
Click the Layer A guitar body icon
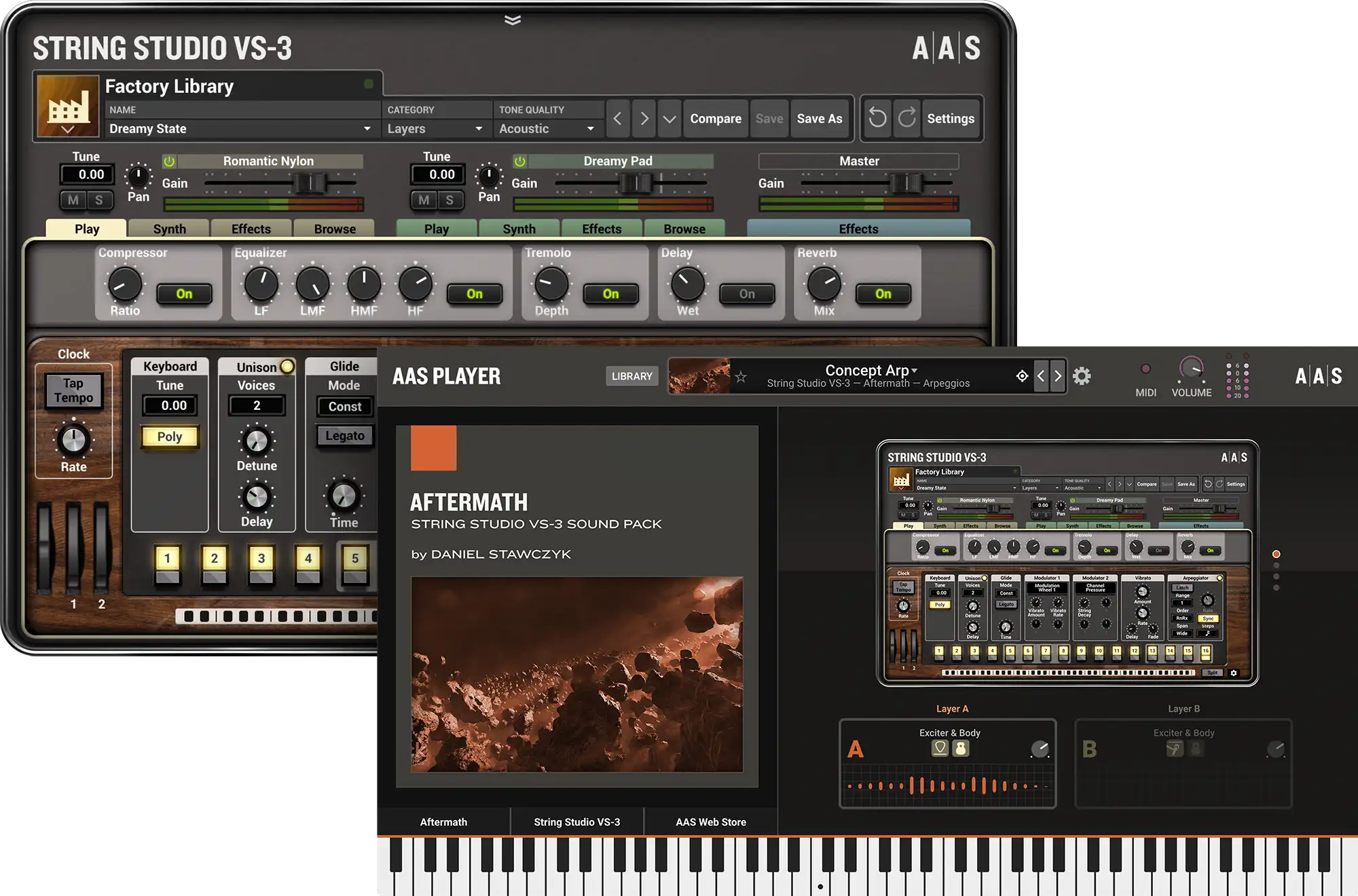pos(961,748)
